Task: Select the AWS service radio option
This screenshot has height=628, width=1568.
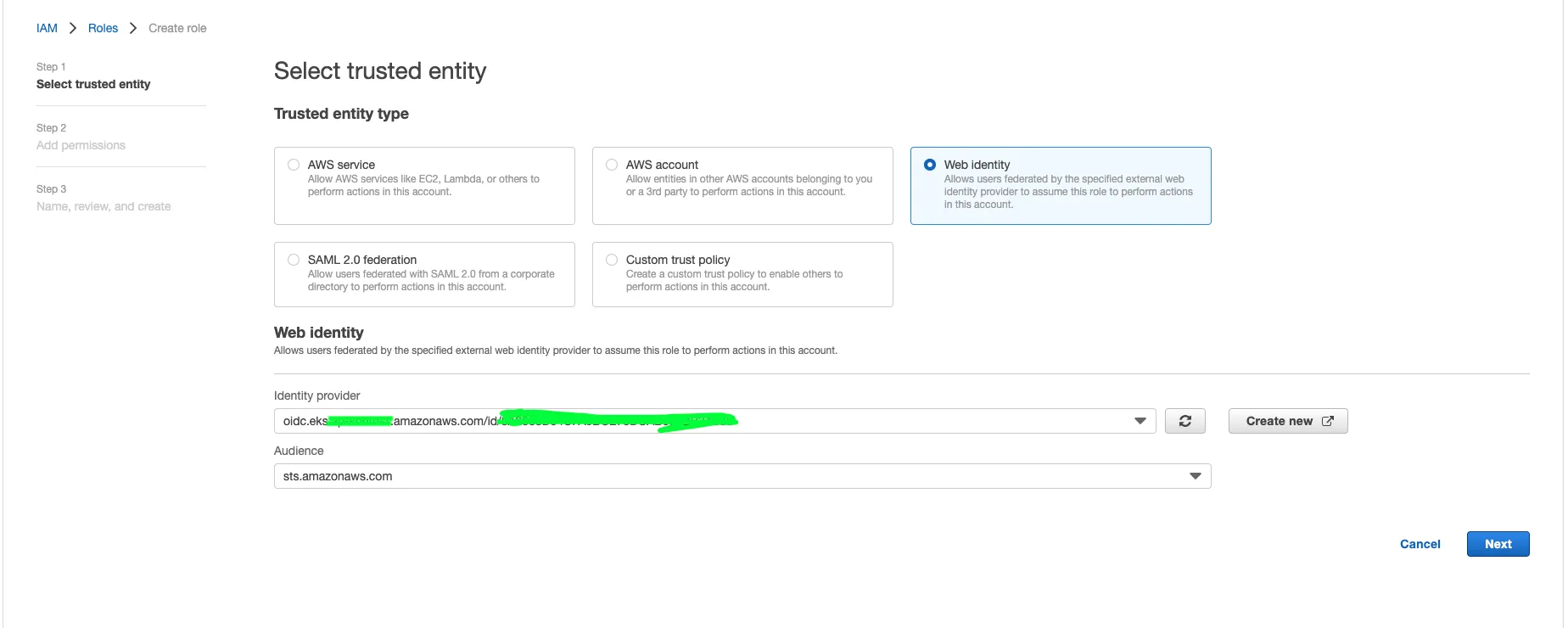Action: tap(294, 165)
